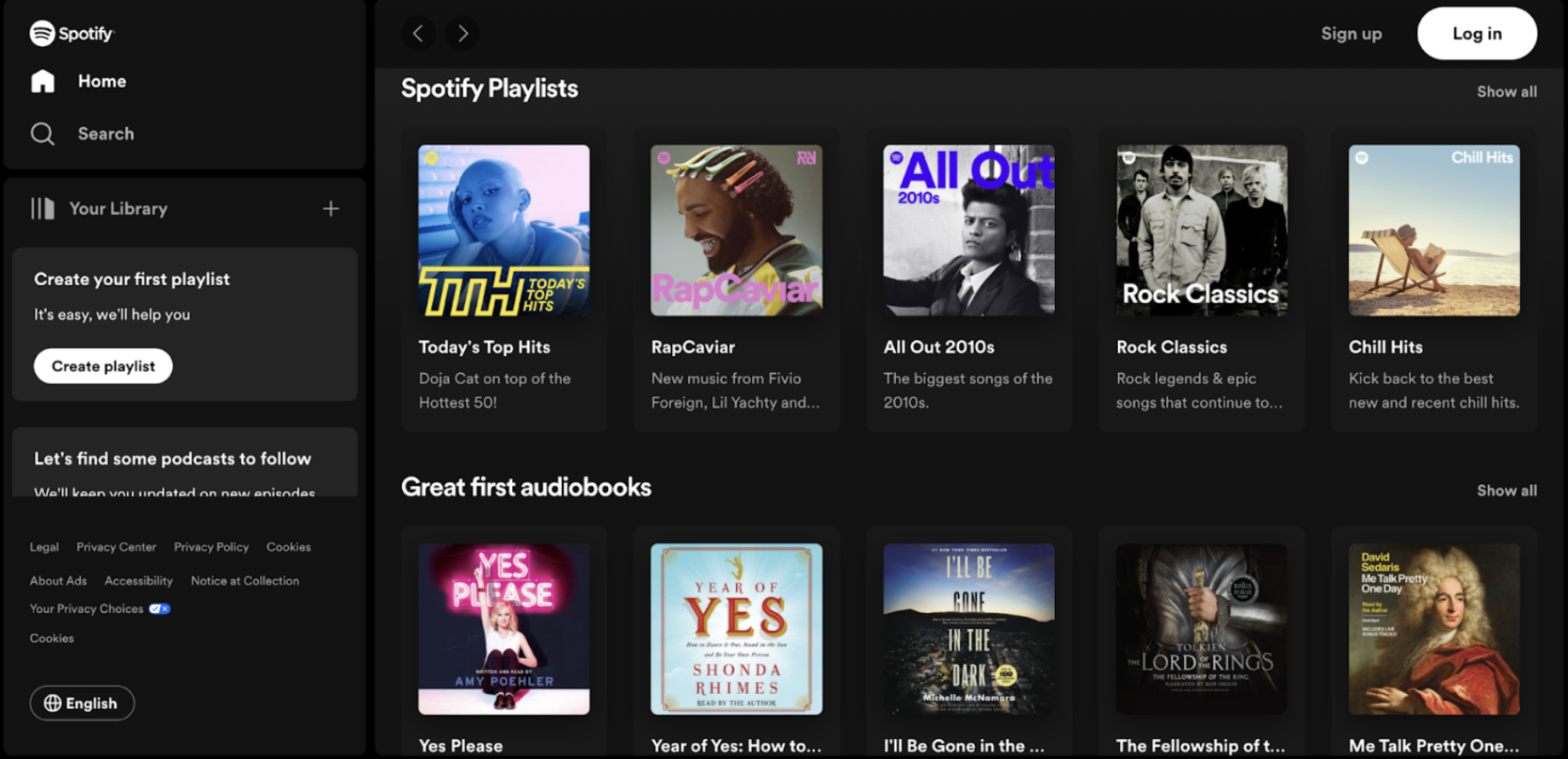Open the Notice at Collection link
1568x759 pixels.
click(x=245, y=581)
